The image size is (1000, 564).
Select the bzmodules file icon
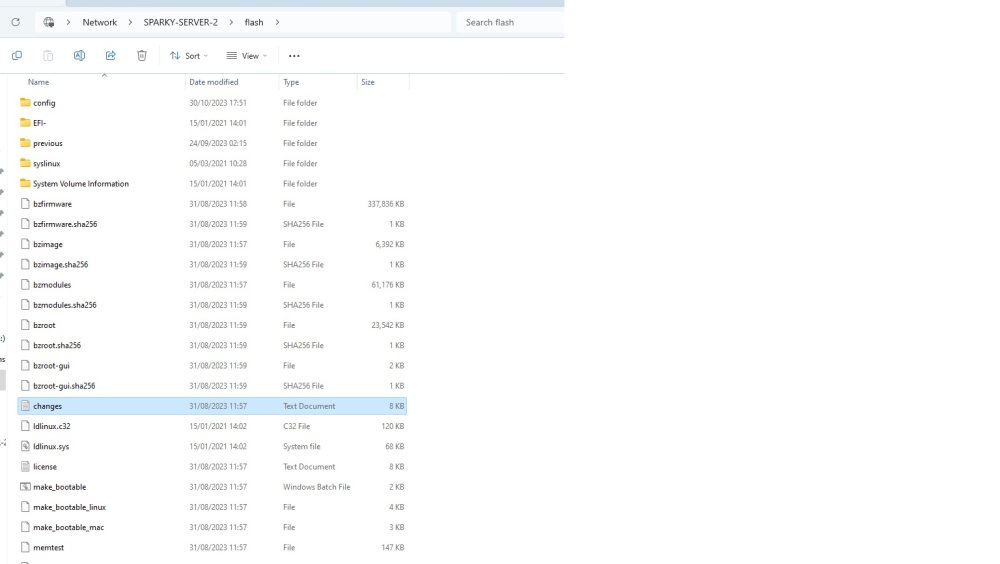tap(25, 285)
